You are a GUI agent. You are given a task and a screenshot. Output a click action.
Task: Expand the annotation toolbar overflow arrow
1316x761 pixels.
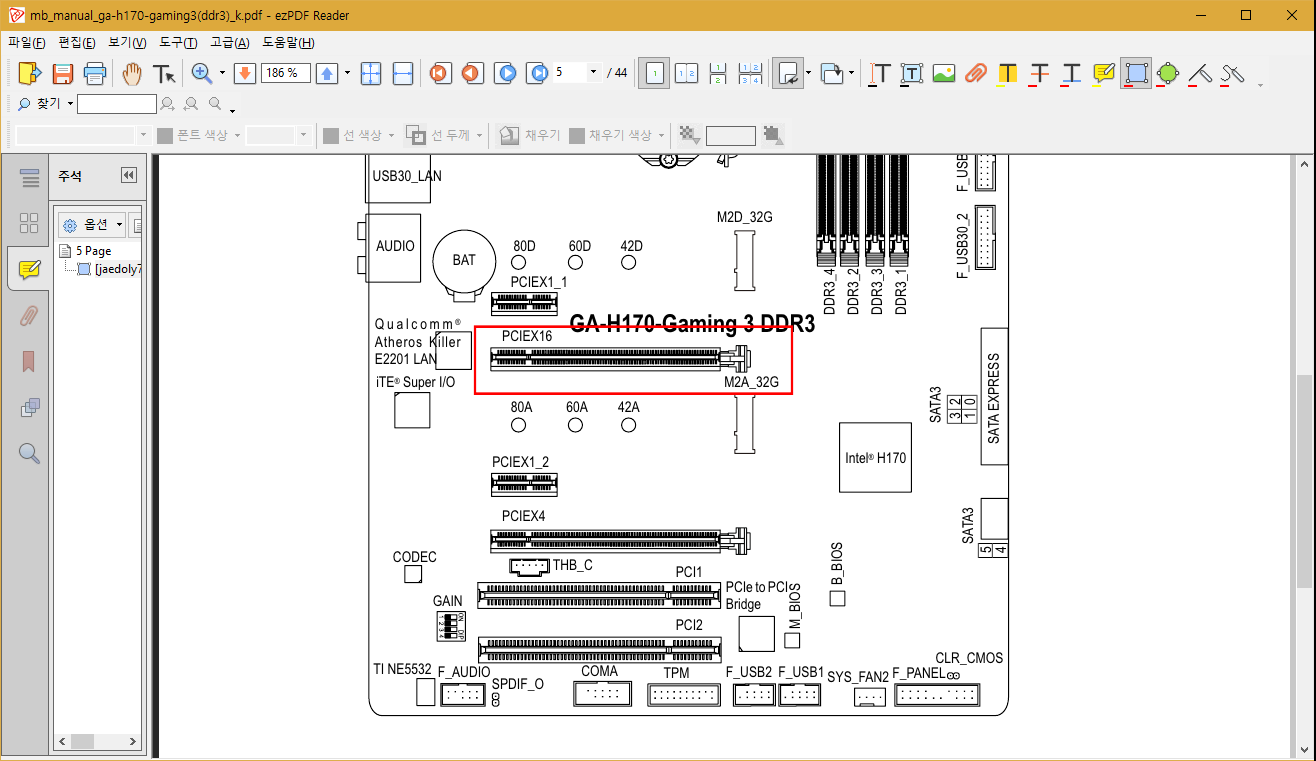tap(1260, 84)
